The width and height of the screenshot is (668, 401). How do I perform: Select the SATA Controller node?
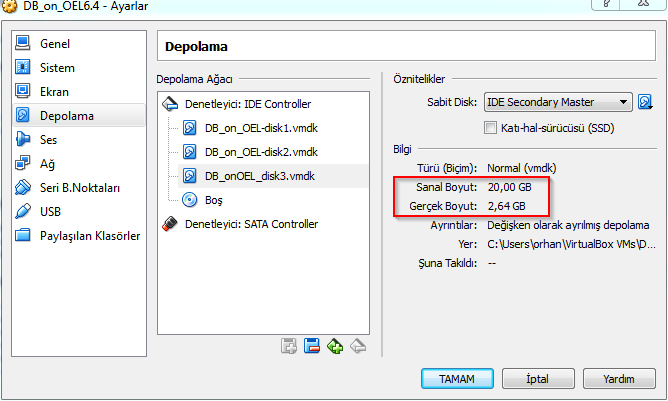(x=251, y=224)
